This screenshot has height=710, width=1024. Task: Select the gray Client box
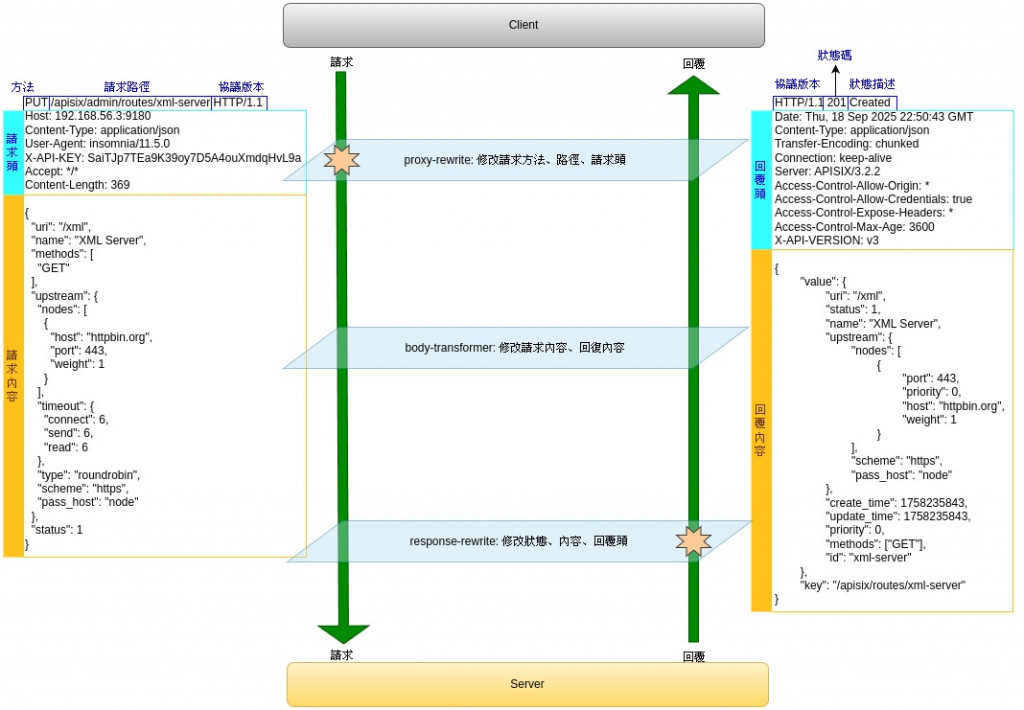point(524,25)
